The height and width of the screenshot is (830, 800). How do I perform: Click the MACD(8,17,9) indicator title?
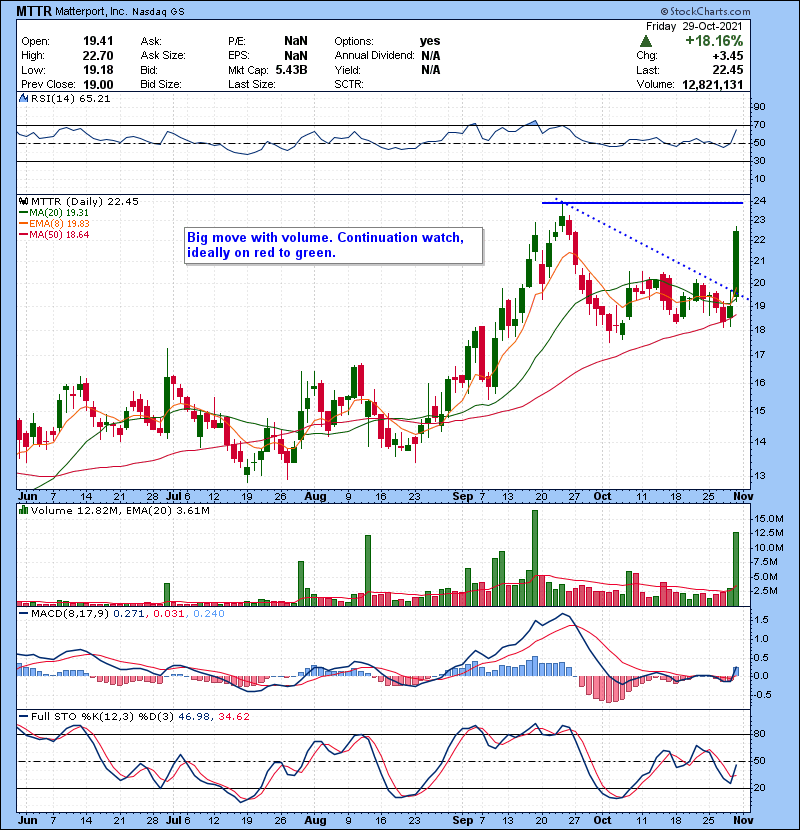70,614
